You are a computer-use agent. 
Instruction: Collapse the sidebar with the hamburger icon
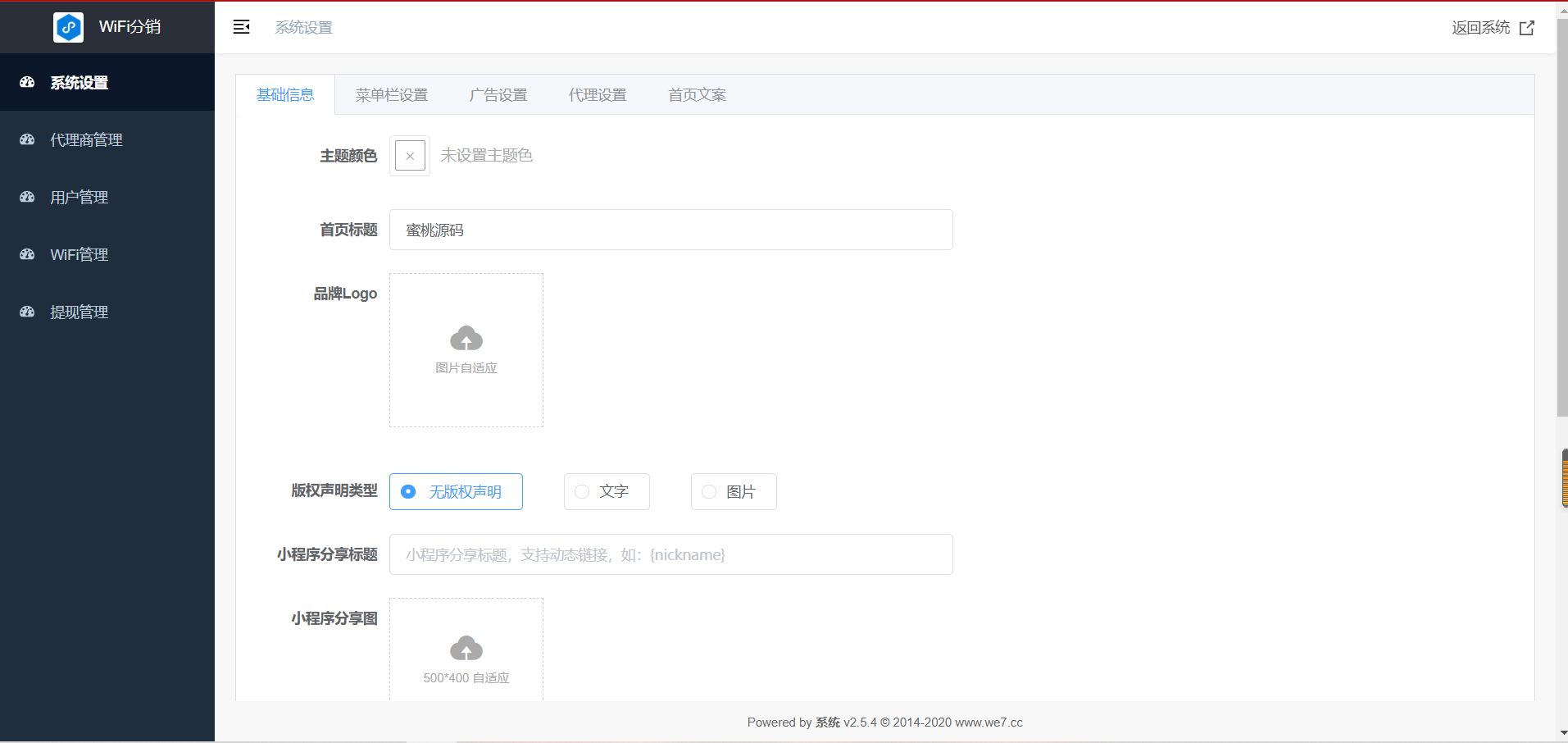pyautogui.click(x=241, y=27)
